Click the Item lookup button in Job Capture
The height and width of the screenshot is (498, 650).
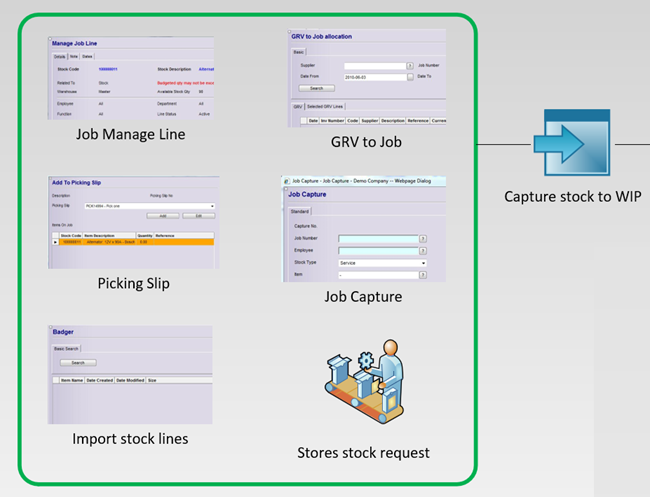423,274
